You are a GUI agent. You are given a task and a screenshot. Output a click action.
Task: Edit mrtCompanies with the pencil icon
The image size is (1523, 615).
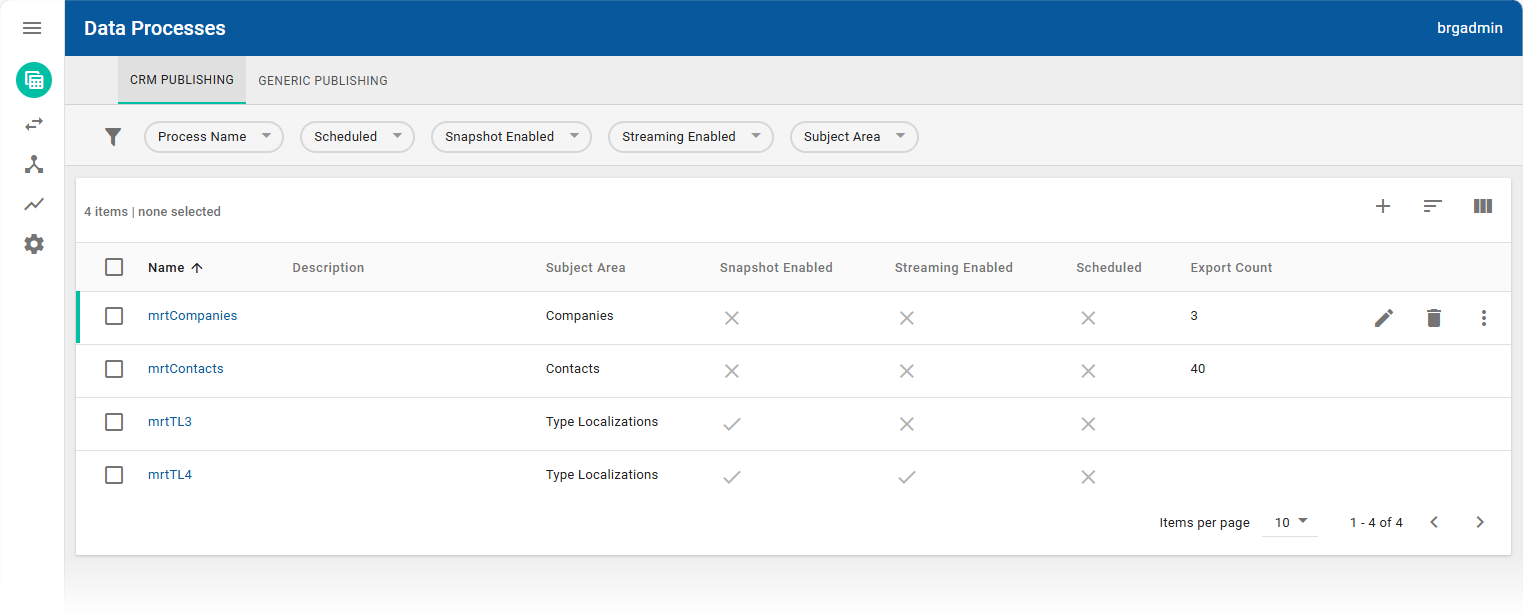tap(1384, 318)
